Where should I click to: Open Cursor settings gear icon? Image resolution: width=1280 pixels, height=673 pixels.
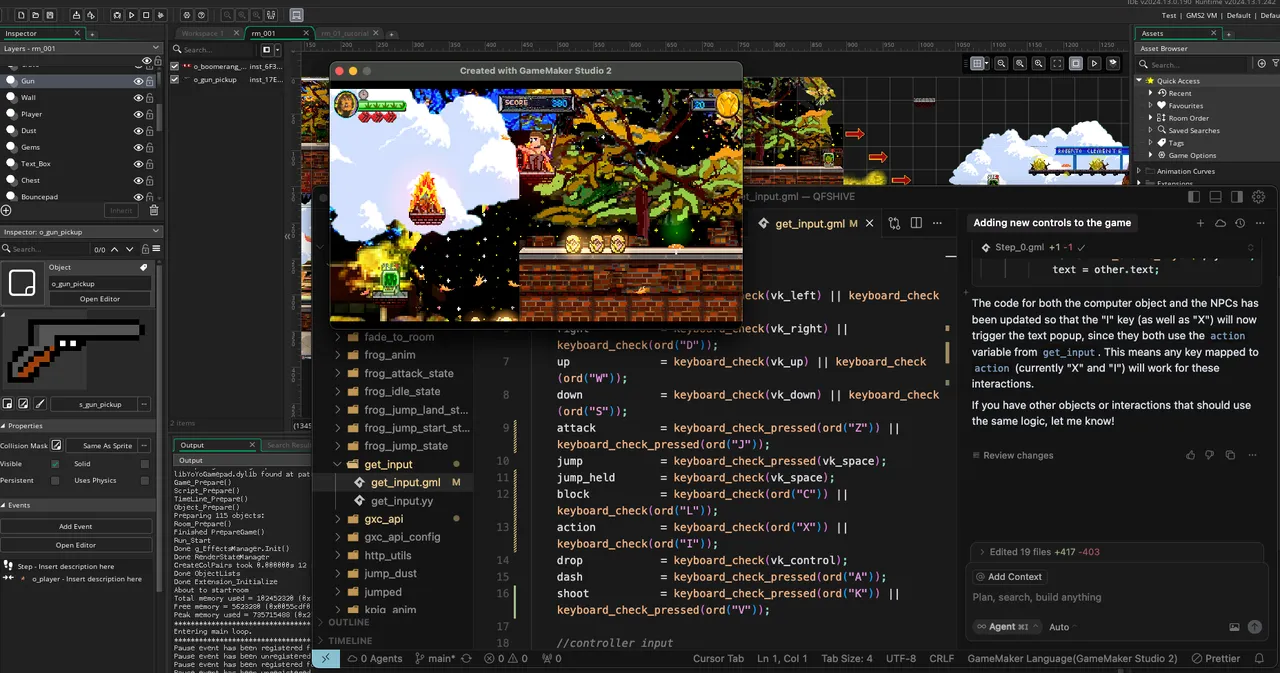1258,197
